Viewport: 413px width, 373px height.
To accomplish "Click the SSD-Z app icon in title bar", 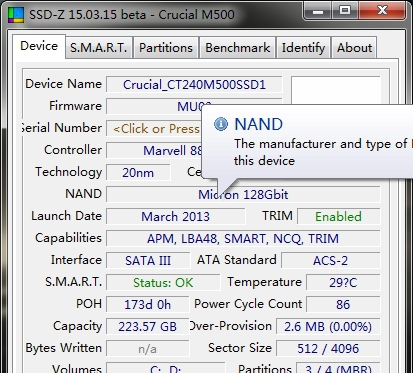I will coord(15,15).
